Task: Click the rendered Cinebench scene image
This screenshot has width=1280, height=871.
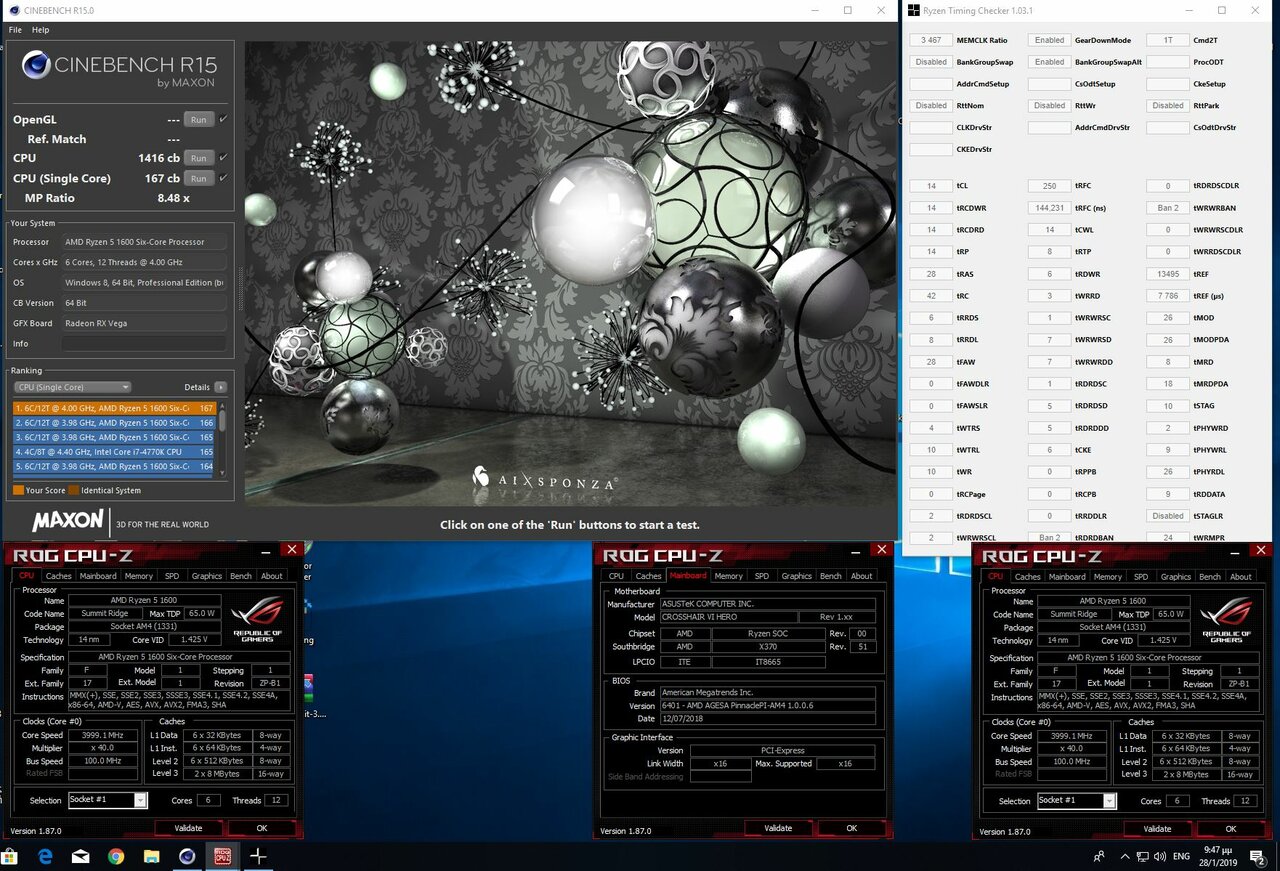Action: (570, 272)
